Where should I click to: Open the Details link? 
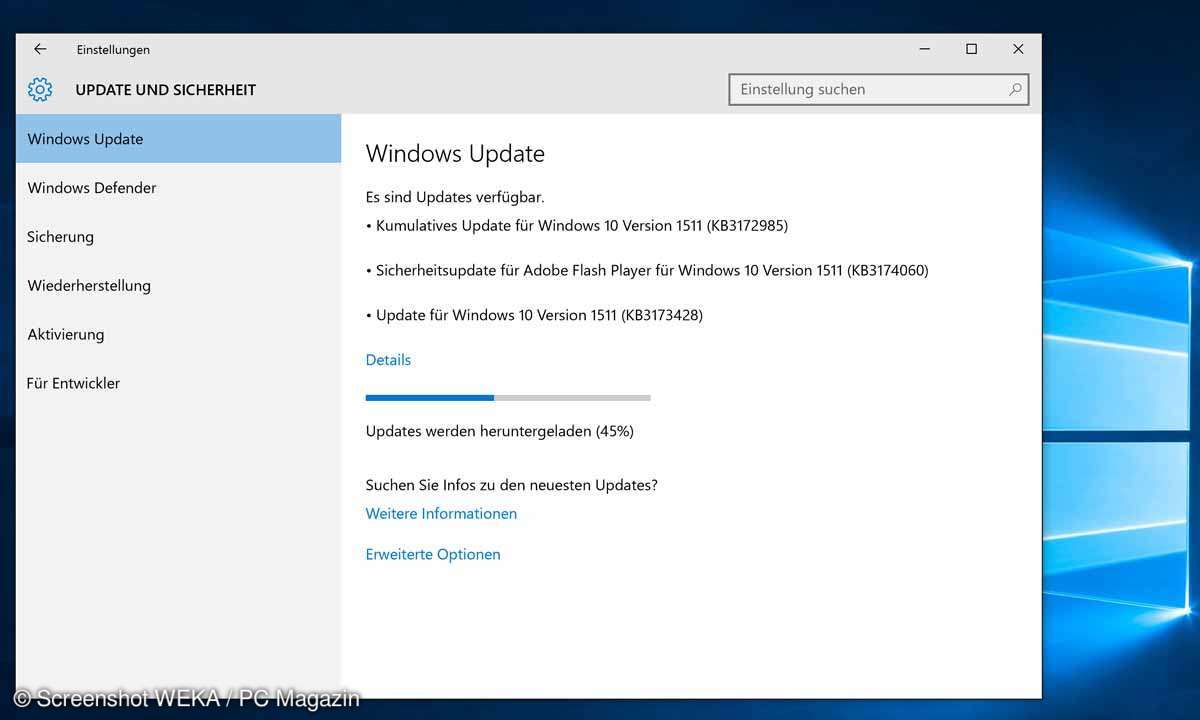[x=388, y=360]
